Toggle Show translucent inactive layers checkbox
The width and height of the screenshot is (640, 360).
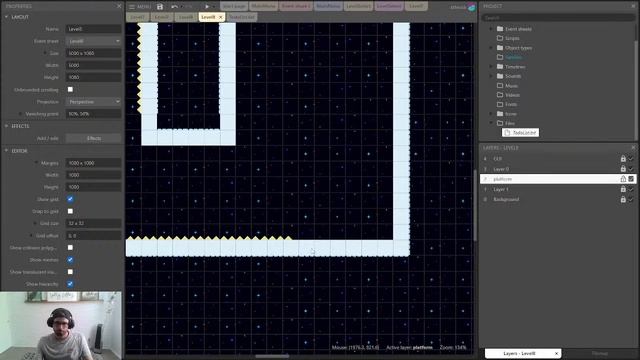coord(70,272)
